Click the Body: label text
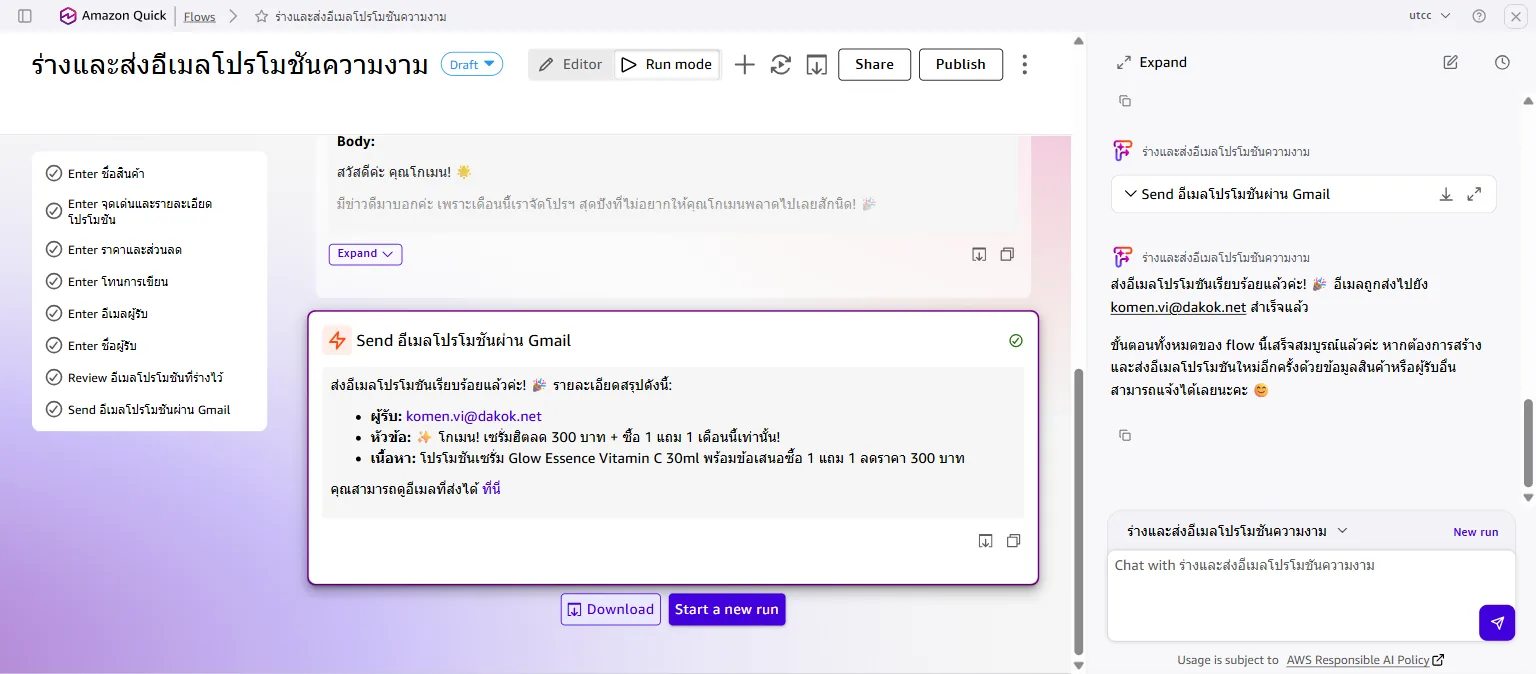The image size is (1536, 674). [x=356, y=142]
